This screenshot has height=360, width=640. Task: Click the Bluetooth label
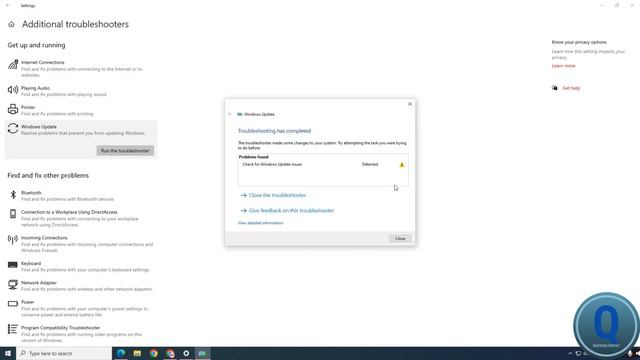point(31,193)
